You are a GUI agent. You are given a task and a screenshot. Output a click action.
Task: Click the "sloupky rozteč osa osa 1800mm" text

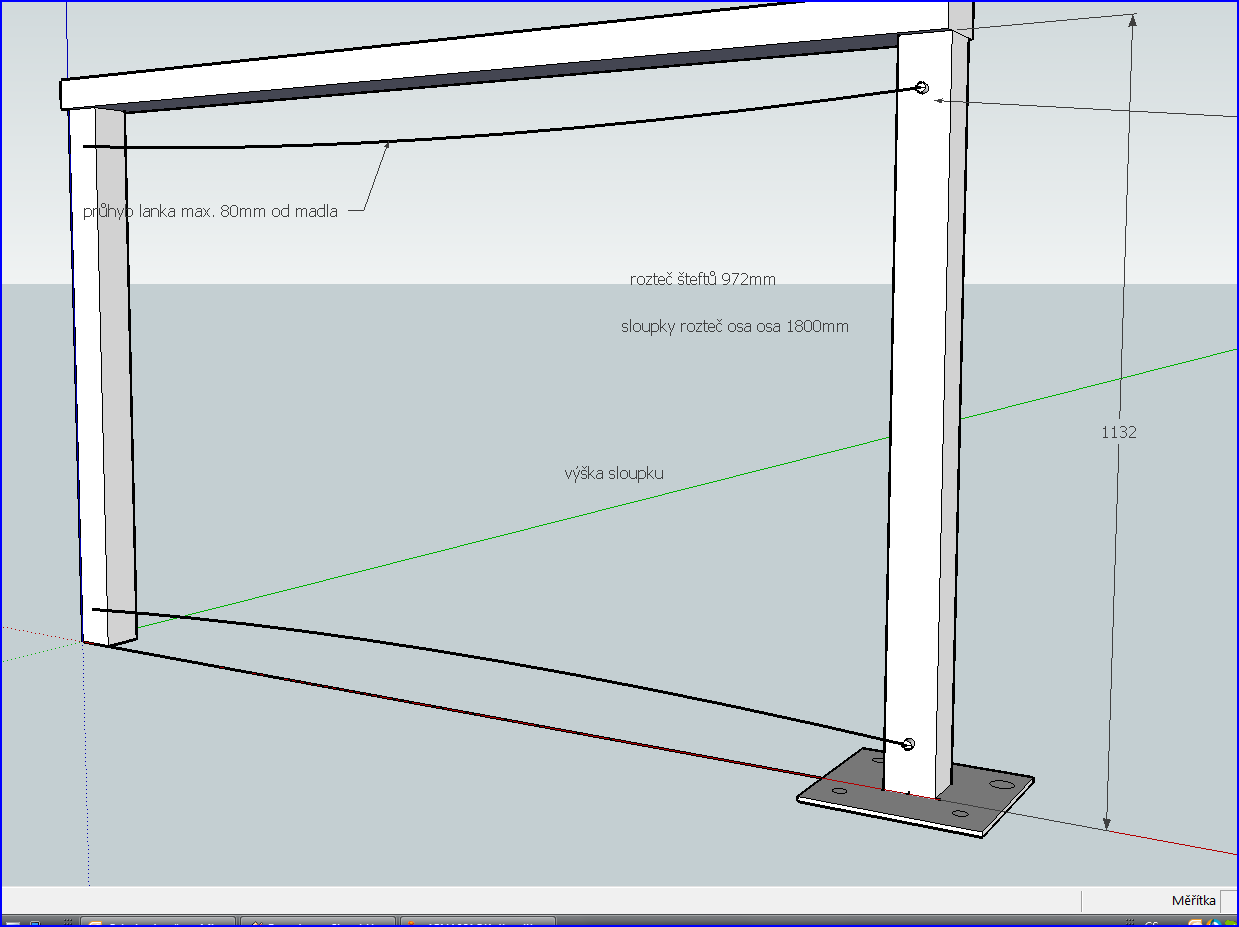click(x=734, y=326)
